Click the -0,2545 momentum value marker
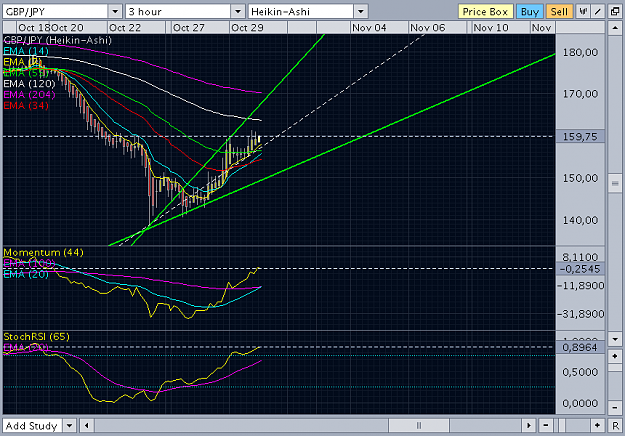625x436 pixels. (x=580, y=269)
